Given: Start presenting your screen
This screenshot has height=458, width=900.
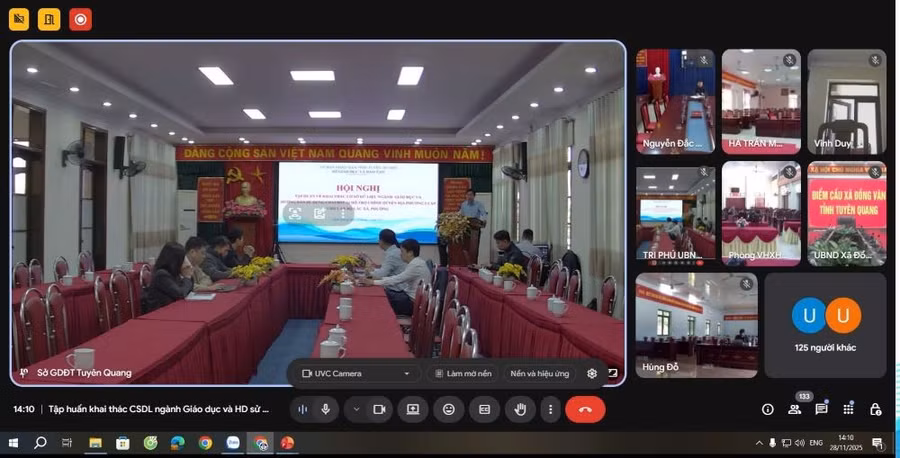Looking at the screenshot, I should coord(412,409).
